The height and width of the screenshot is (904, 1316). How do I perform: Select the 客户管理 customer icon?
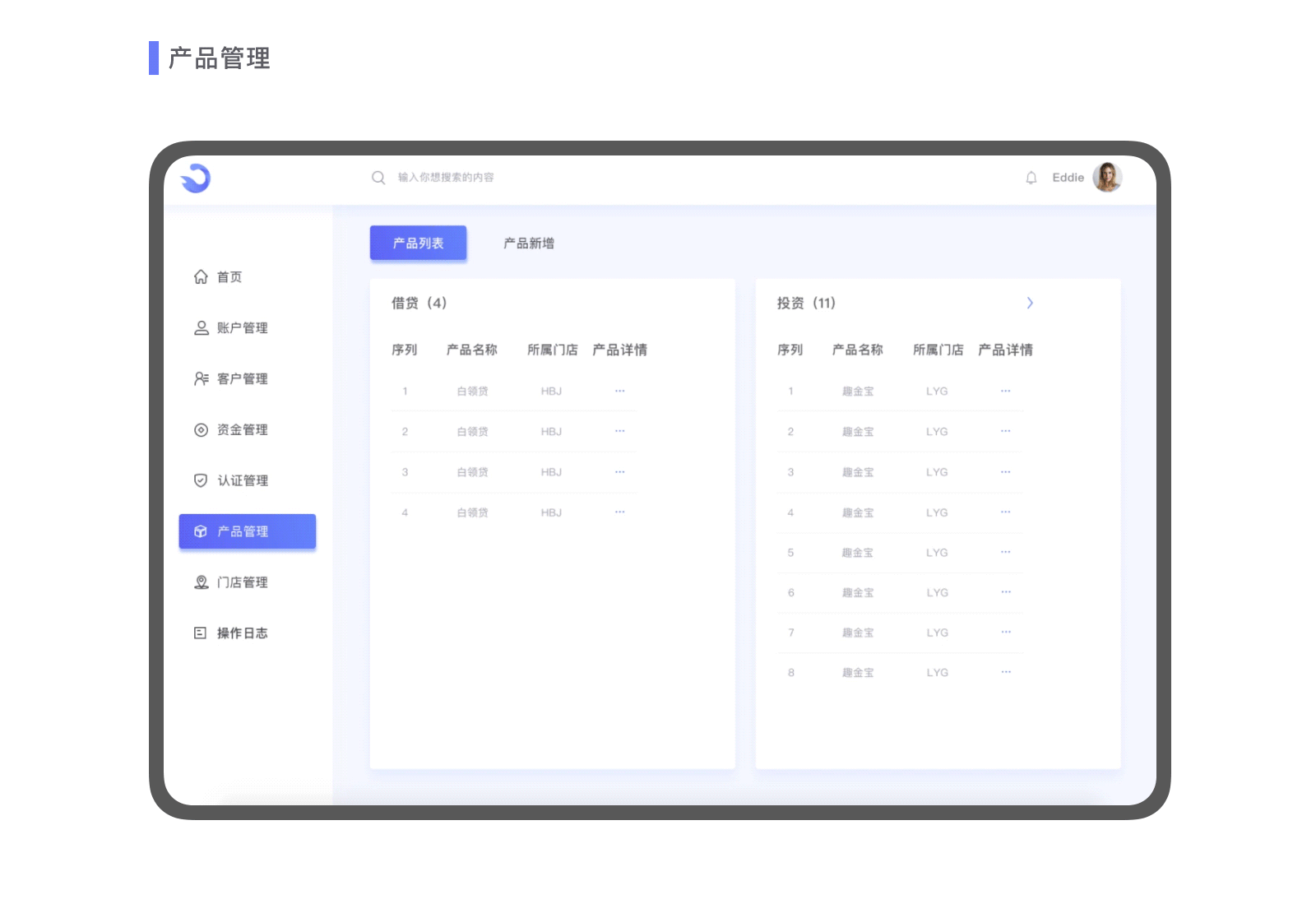pyautogui.click(x=200, y=379)
